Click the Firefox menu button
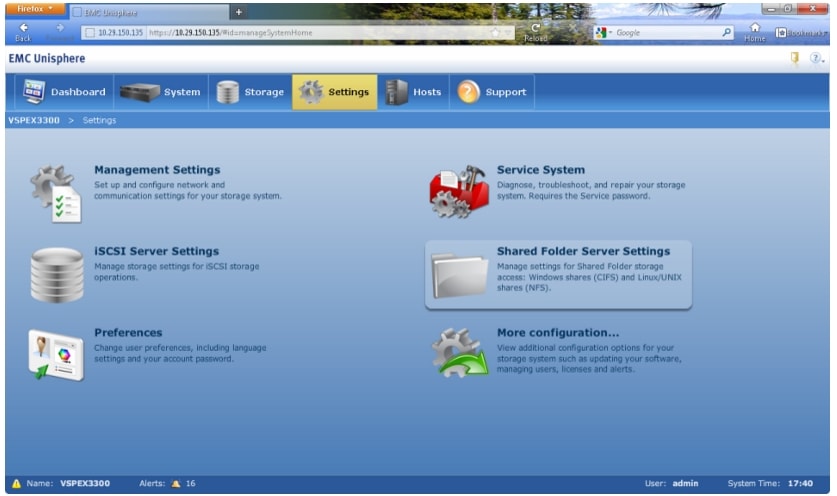 pyautogui.click(x=35, y=9)
